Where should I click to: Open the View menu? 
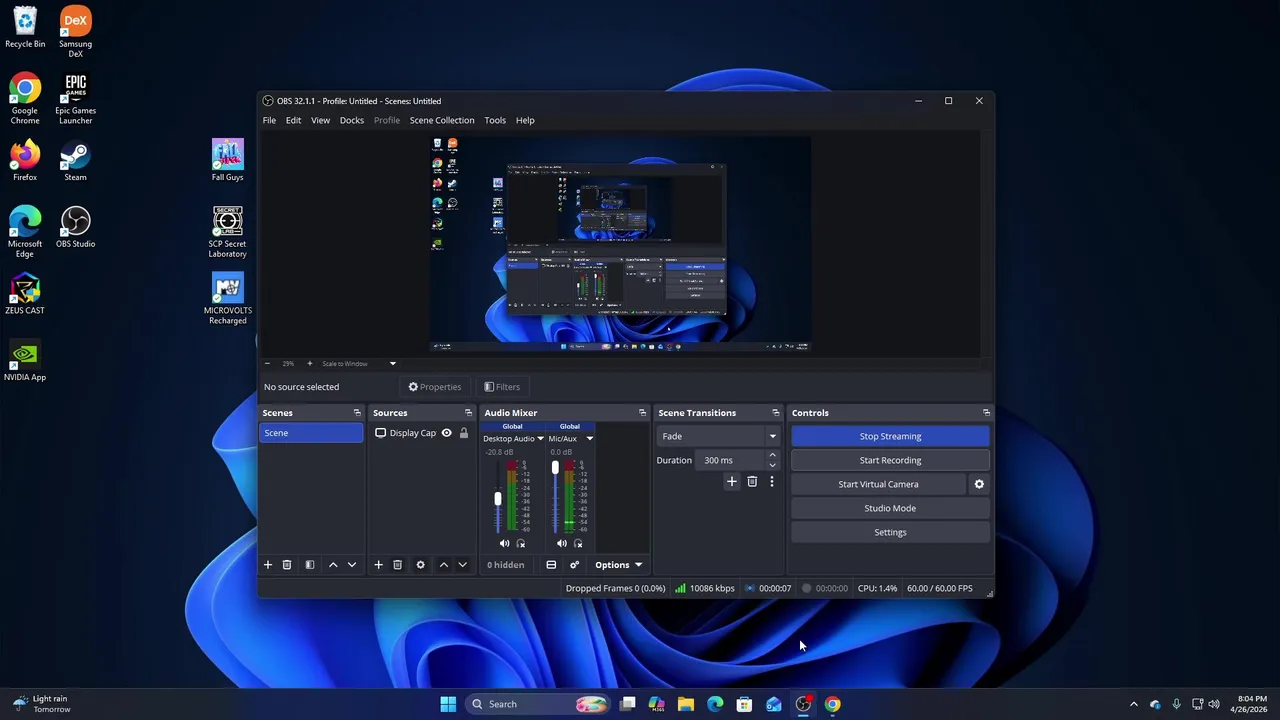pyautogui.click(x=320, y=120)
